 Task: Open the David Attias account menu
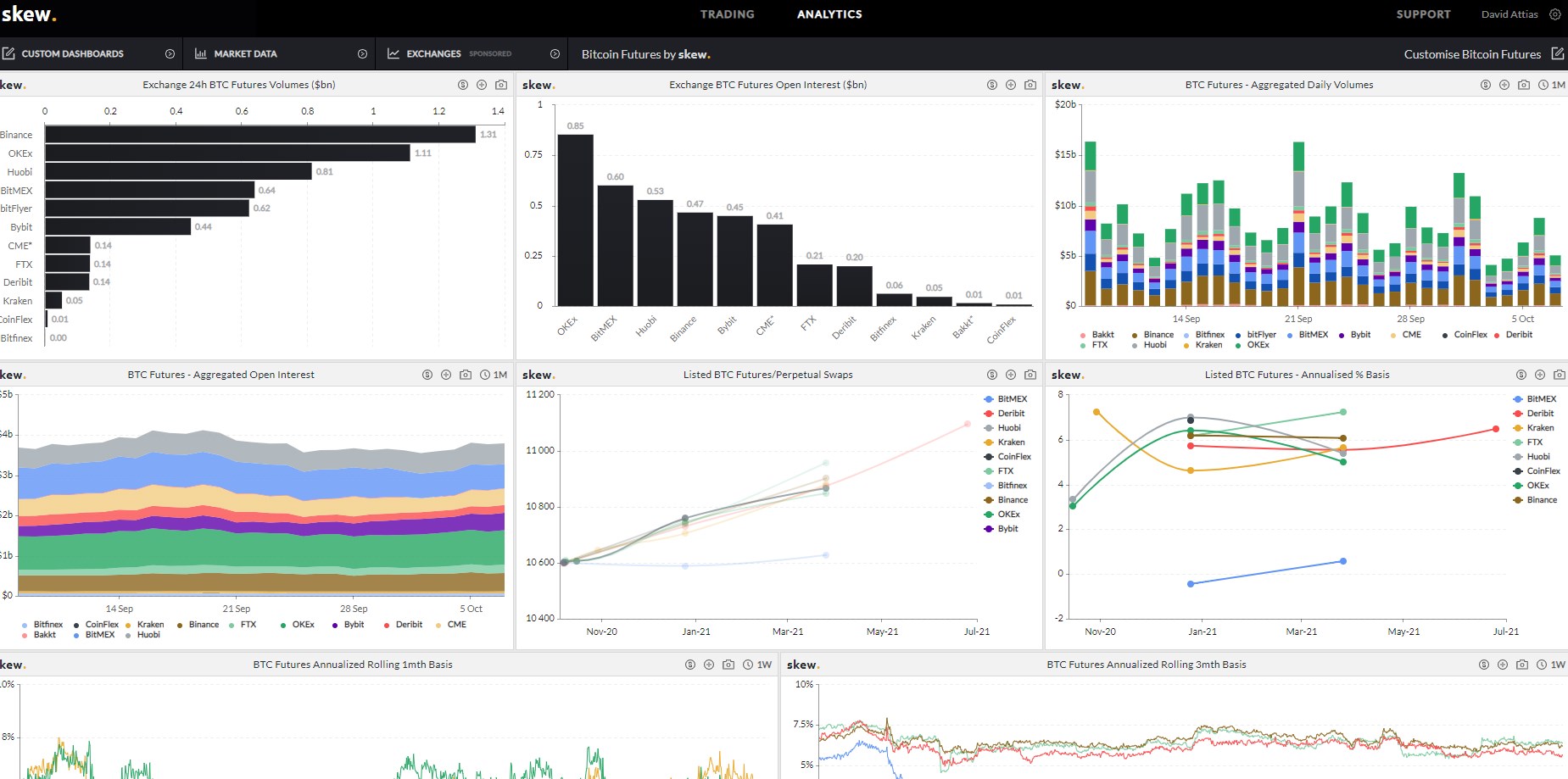point(1509,14)
